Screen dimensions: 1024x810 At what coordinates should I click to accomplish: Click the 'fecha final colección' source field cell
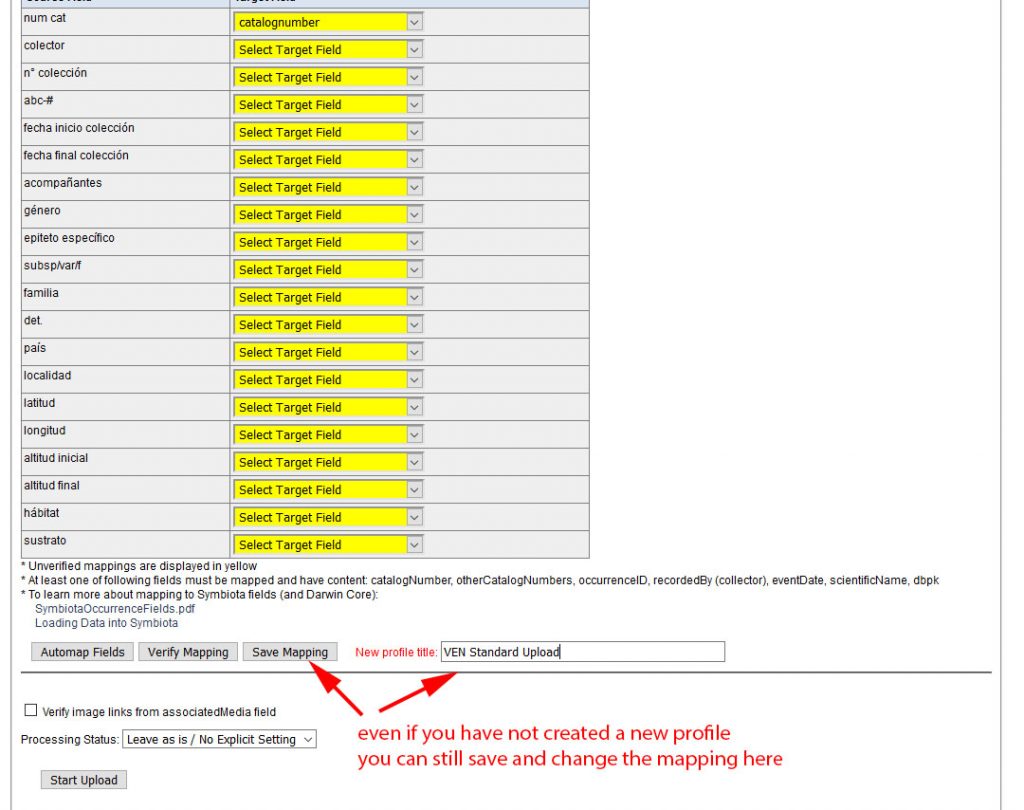(125, 159)
